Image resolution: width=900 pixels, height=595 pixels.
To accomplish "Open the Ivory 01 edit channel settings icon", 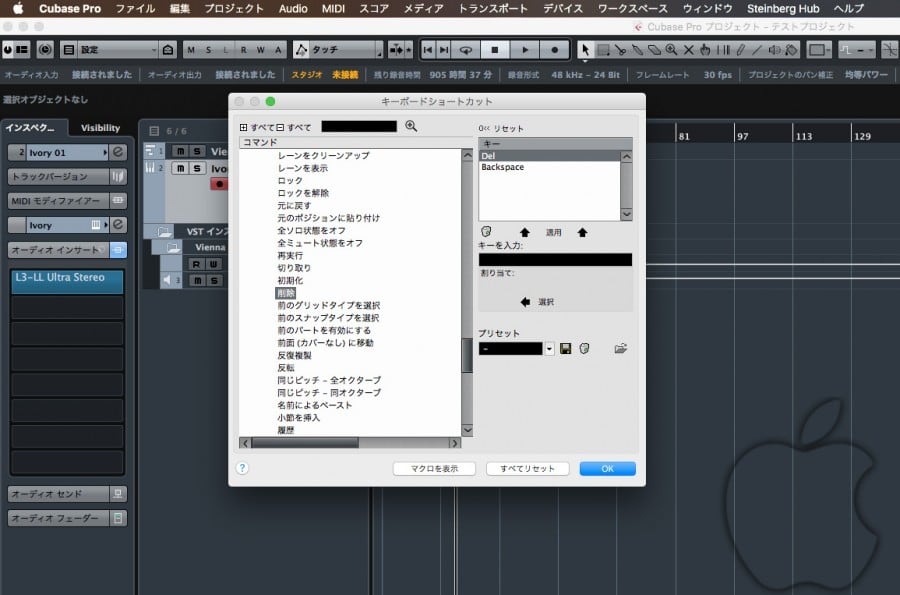I will [x=118, y=152].
